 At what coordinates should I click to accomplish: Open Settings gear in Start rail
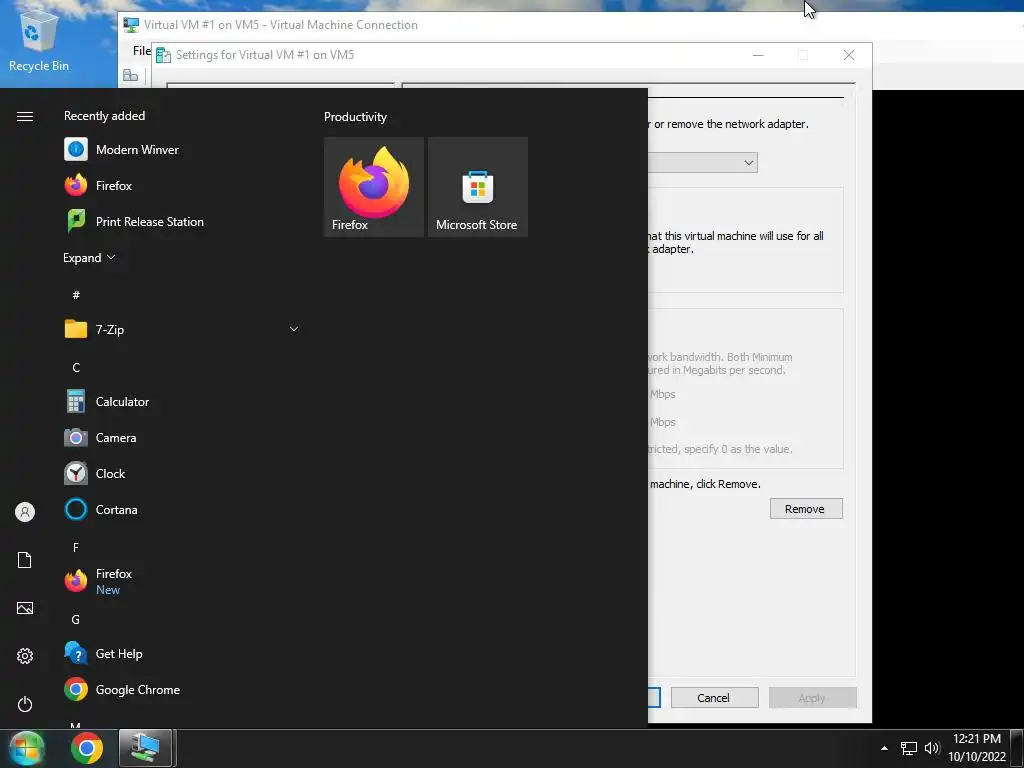(25, 656)
